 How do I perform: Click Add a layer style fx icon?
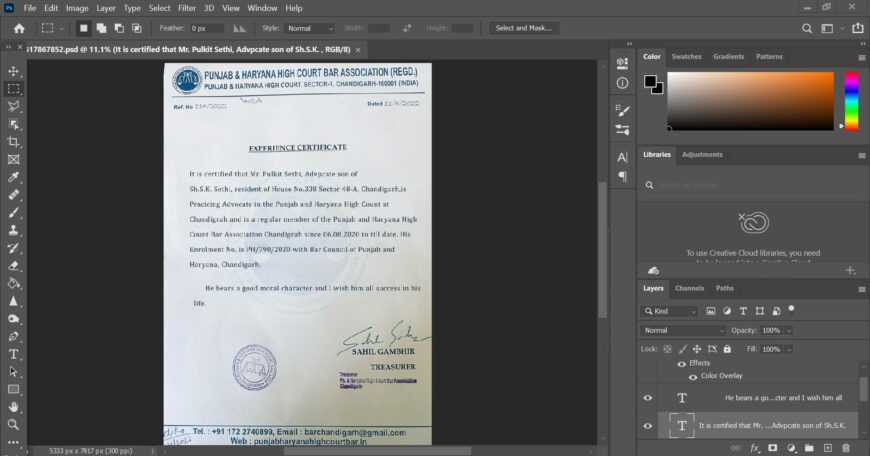755,448
